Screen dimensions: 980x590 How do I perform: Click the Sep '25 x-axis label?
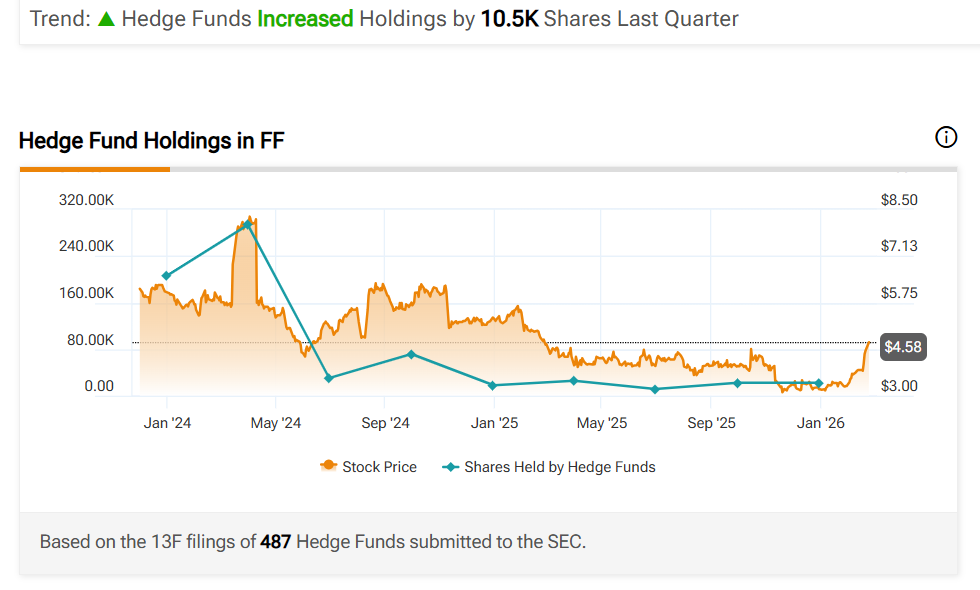pyautogui.click(x=711, y=423)
